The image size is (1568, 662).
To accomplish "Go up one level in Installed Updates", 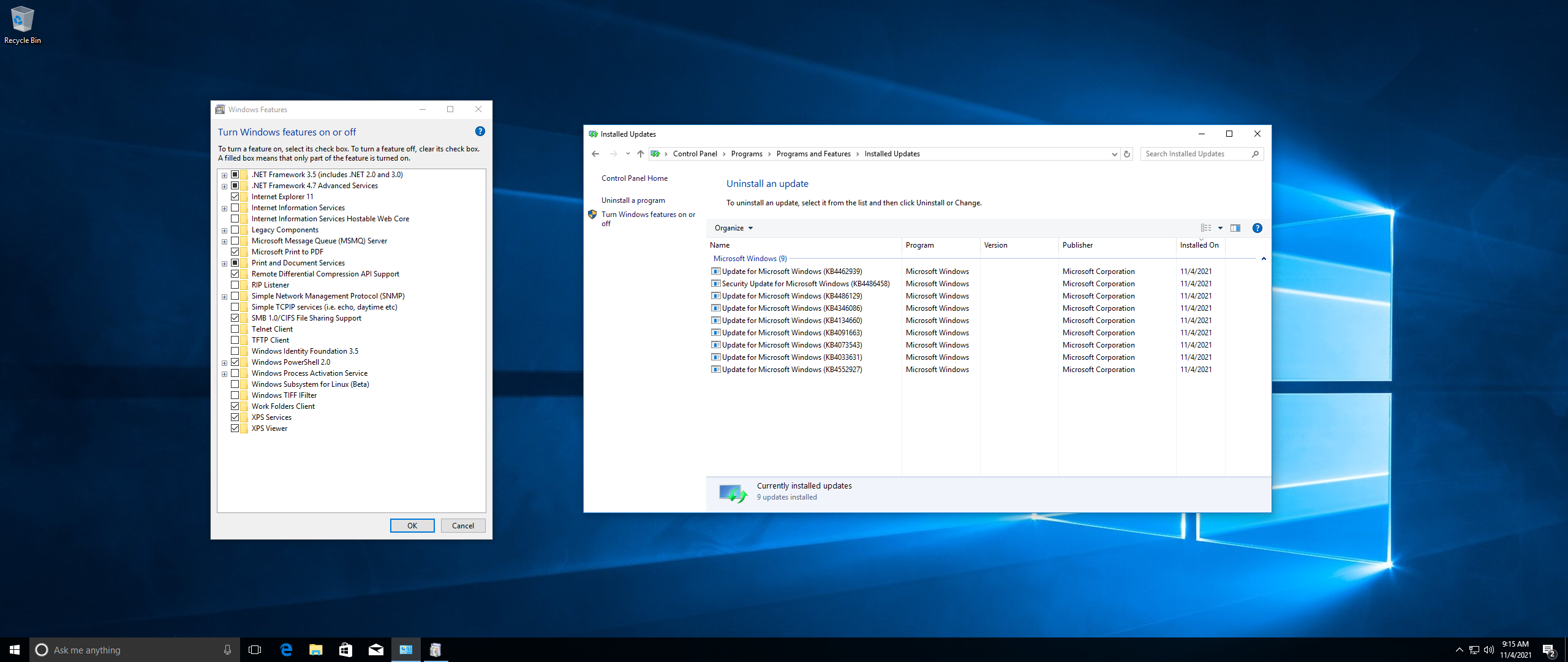I will point(641,154).
